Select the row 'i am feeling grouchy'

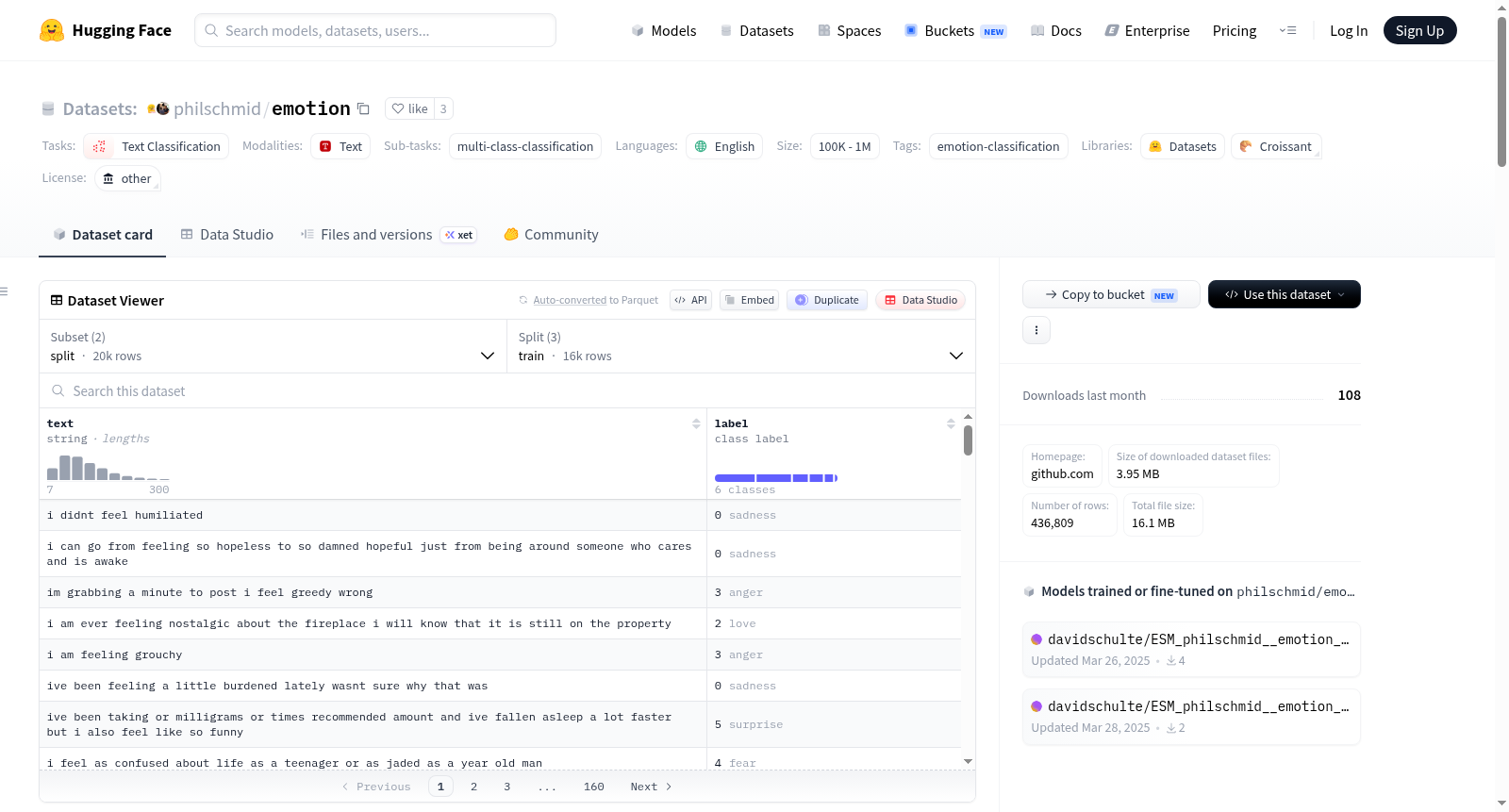[500, 655]
